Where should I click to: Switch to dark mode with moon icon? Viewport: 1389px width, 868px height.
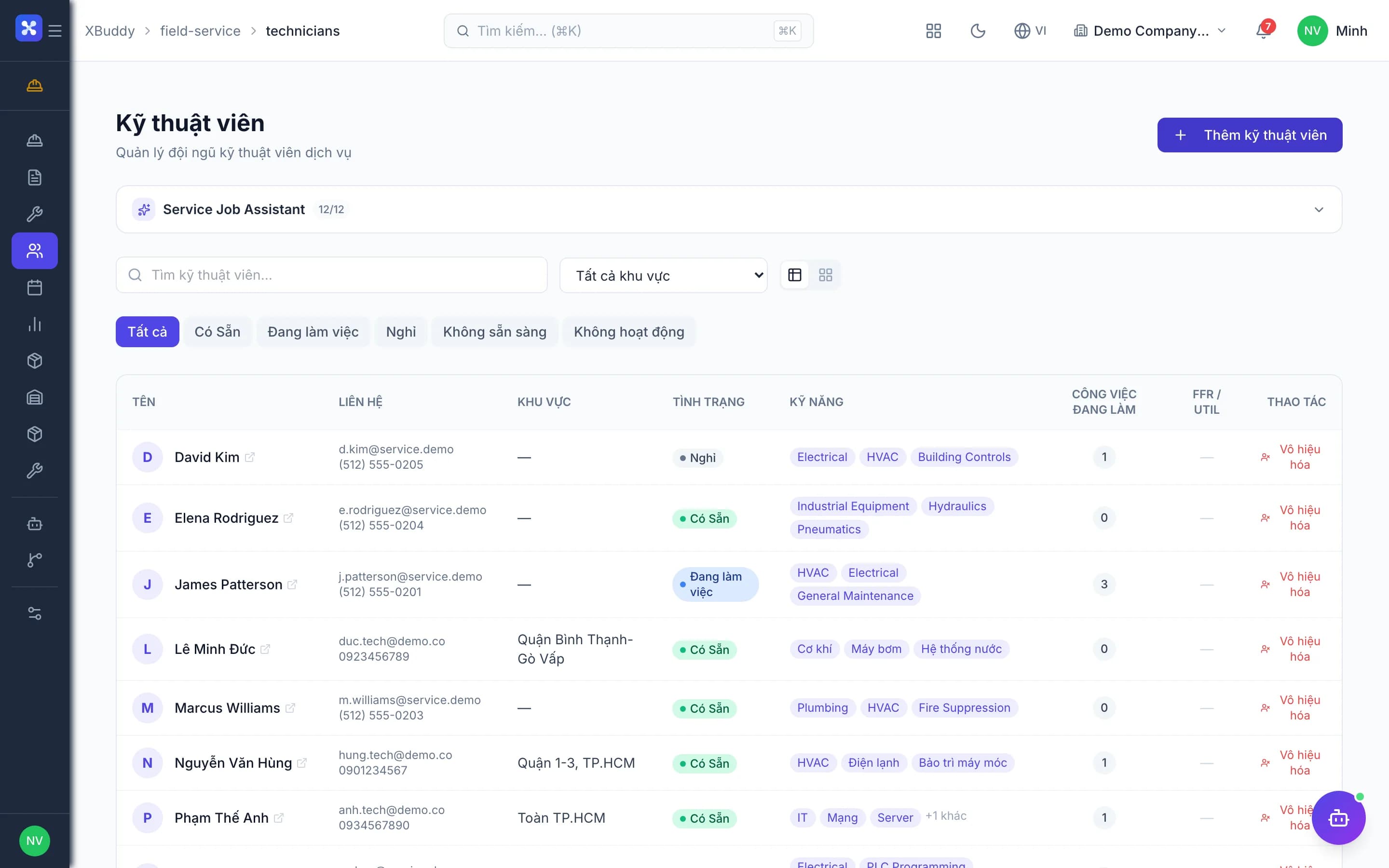978,31
